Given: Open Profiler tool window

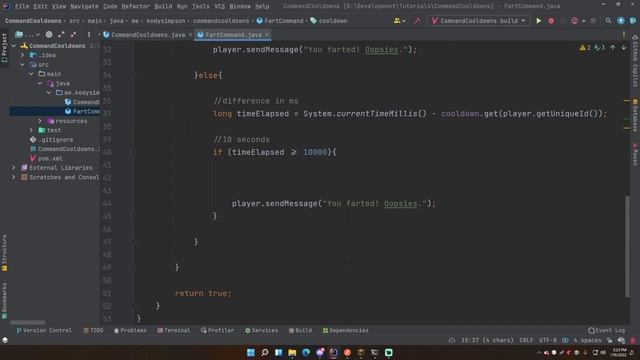Looking at the screenshot, I should (218, 331).
